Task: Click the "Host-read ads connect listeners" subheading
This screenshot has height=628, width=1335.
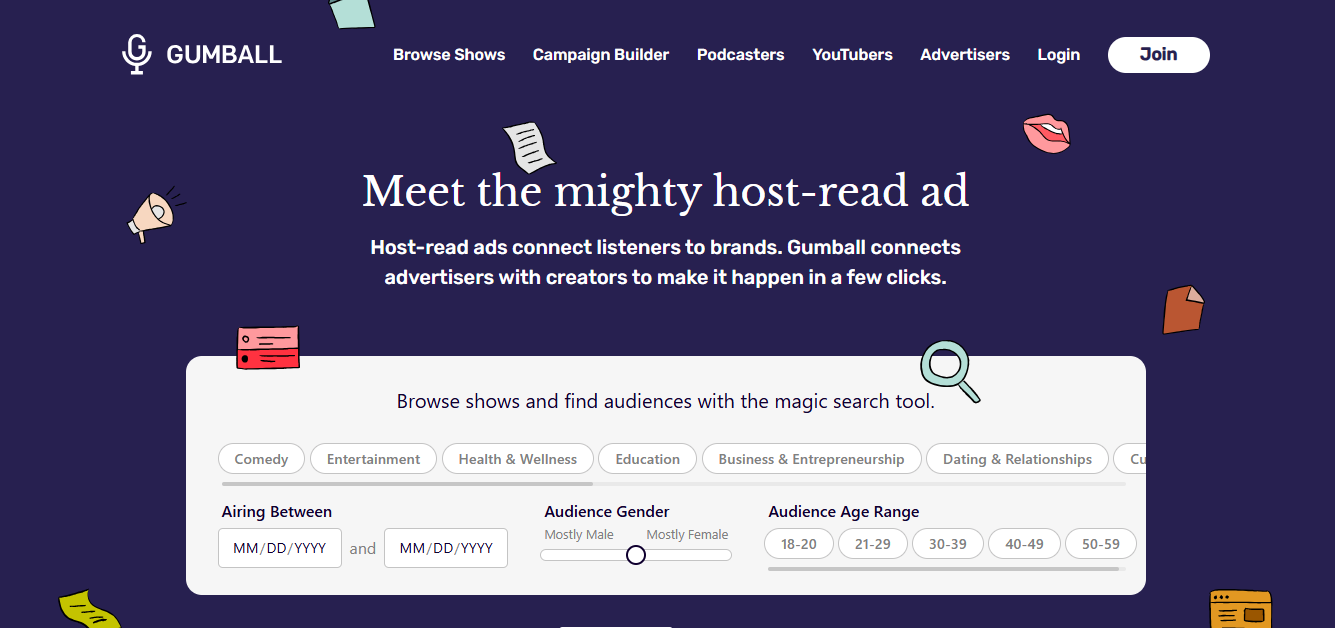Action: coord(666,262)
